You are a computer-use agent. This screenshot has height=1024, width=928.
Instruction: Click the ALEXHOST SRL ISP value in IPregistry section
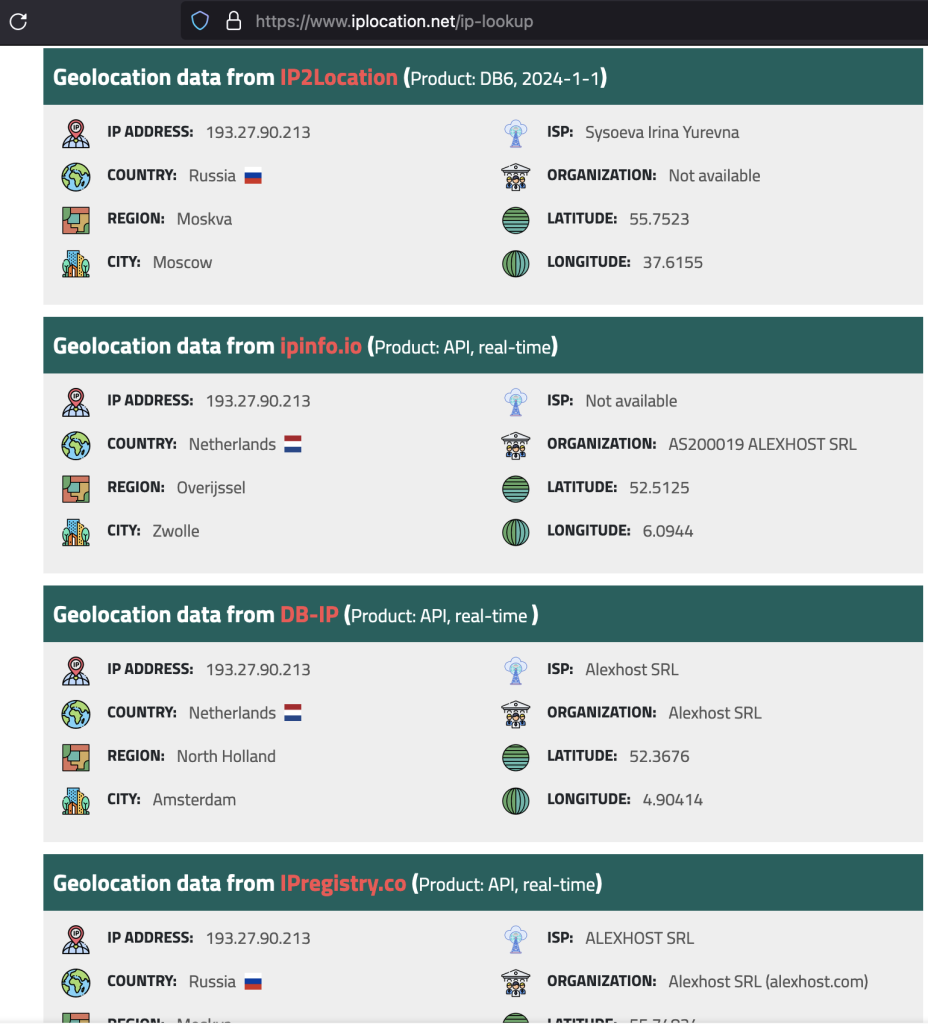639,939
